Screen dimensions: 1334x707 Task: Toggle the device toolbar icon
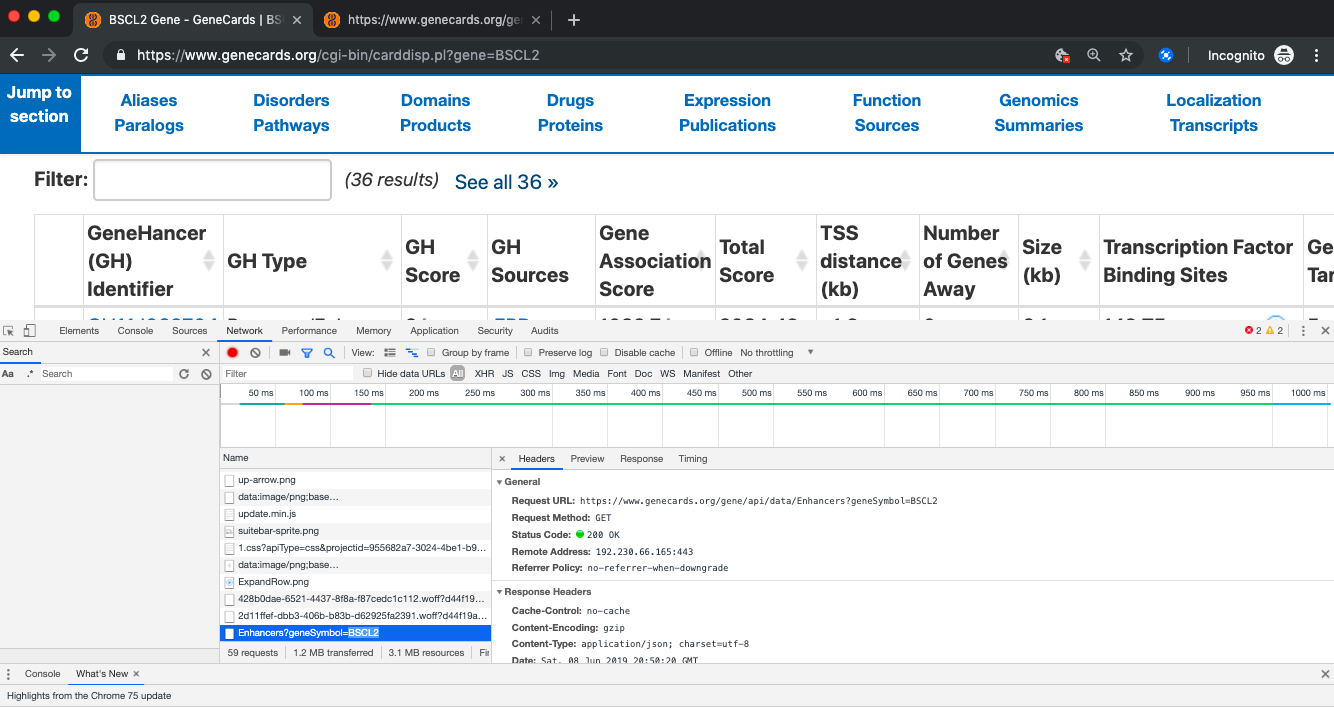(30, 331)
